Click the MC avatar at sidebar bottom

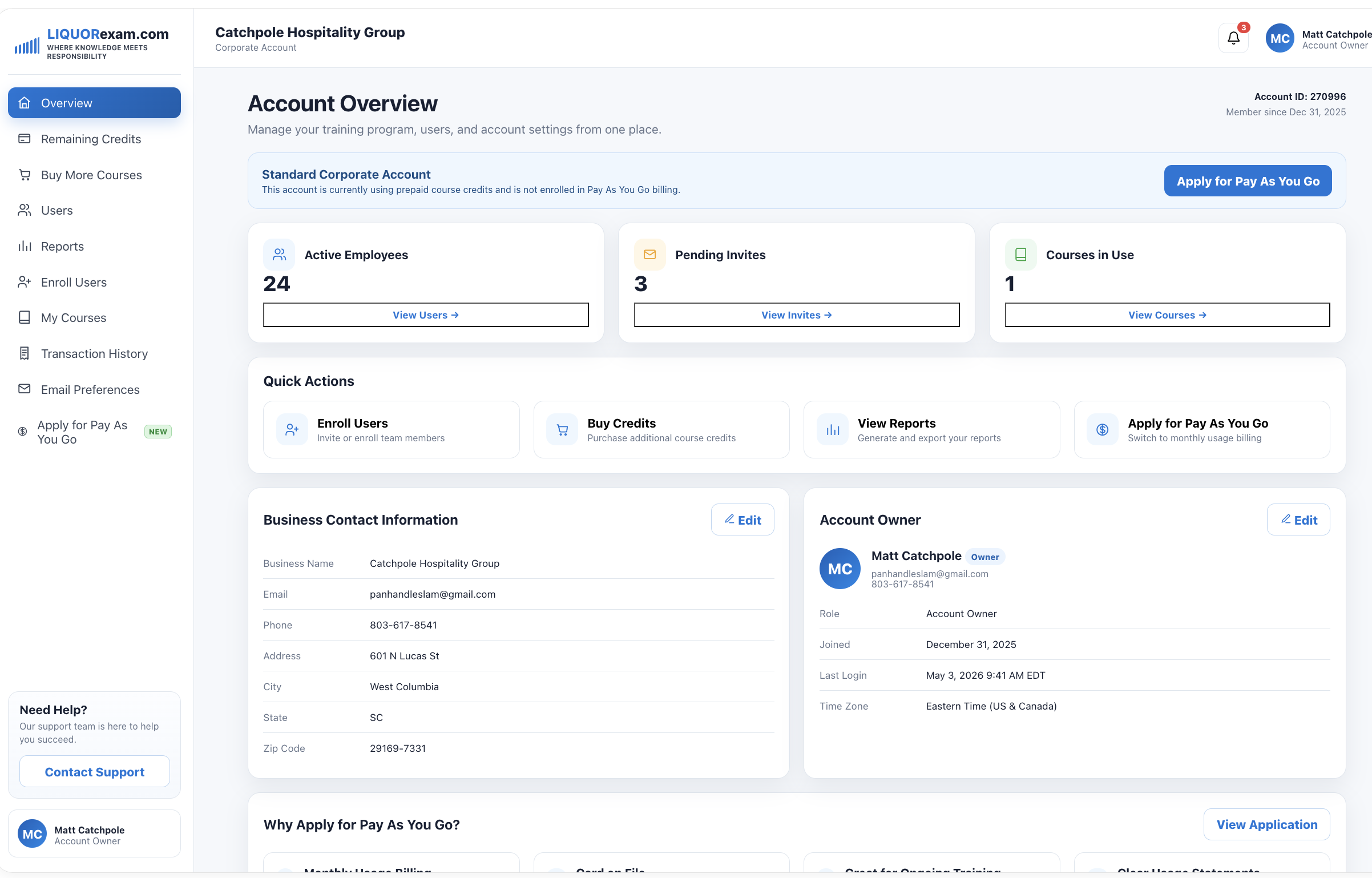[32, 834]
